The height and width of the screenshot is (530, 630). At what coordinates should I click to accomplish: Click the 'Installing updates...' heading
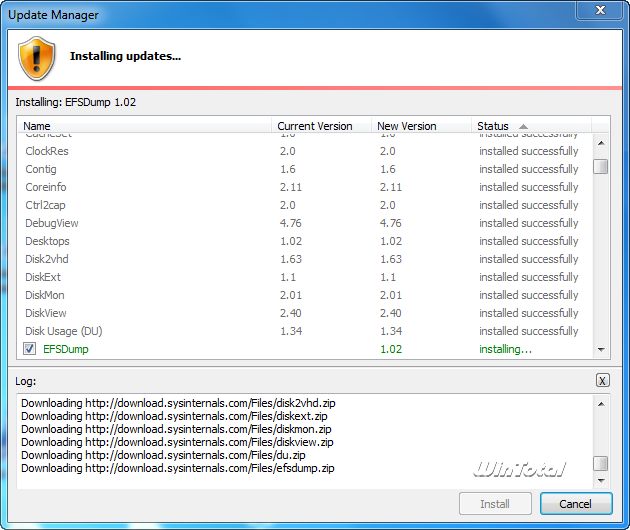[125, 56]
